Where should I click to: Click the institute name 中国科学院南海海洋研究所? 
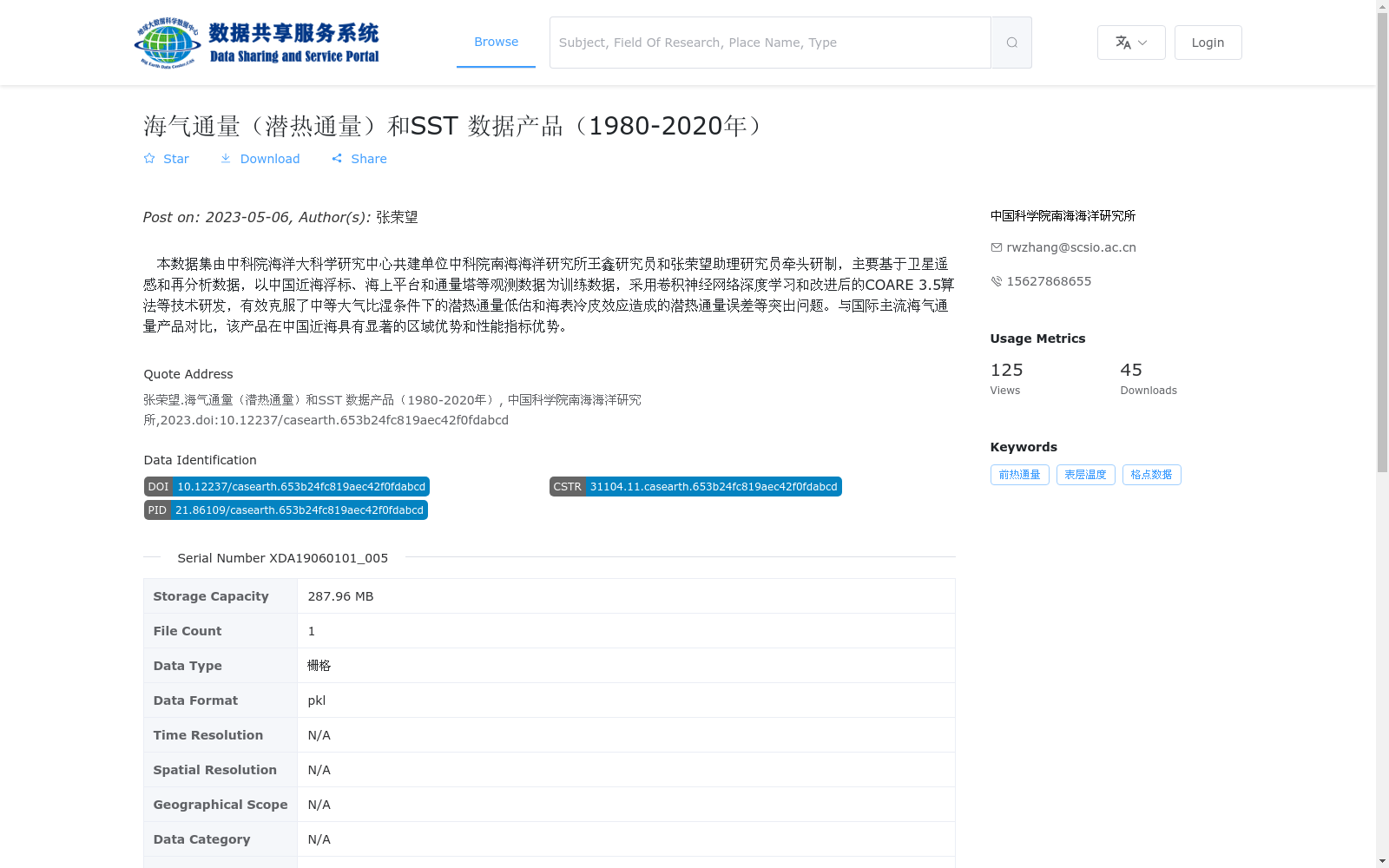point(1063,216)
